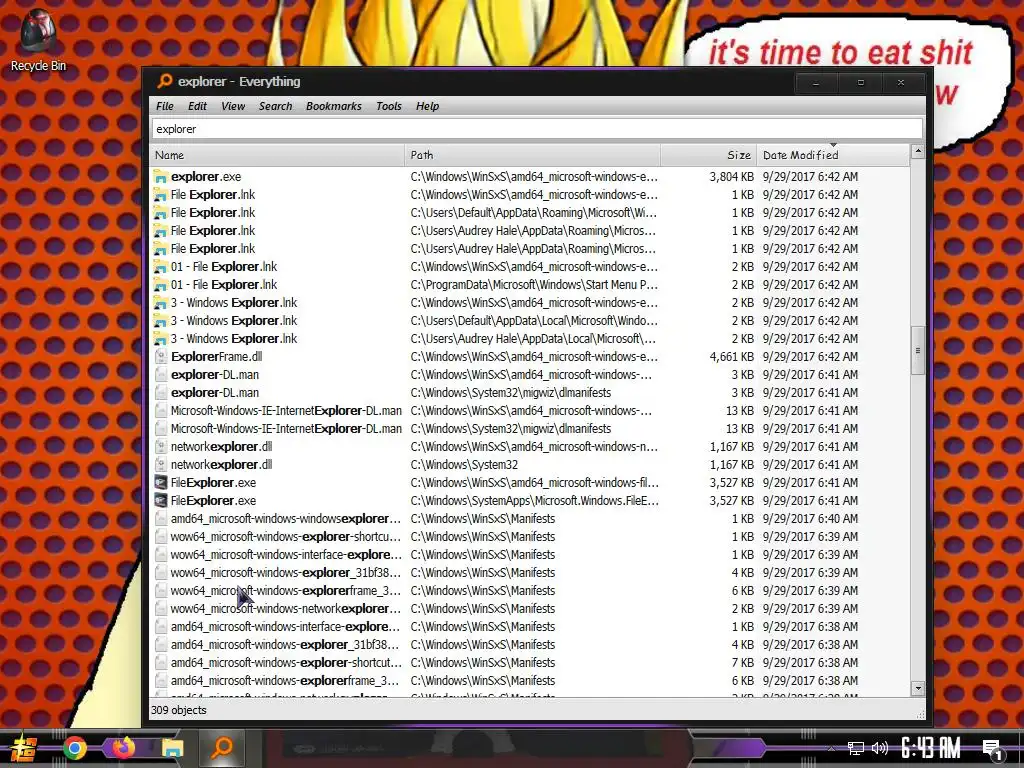Click icon of FileExplorer.exe in WinSxS path

(161, 483)
